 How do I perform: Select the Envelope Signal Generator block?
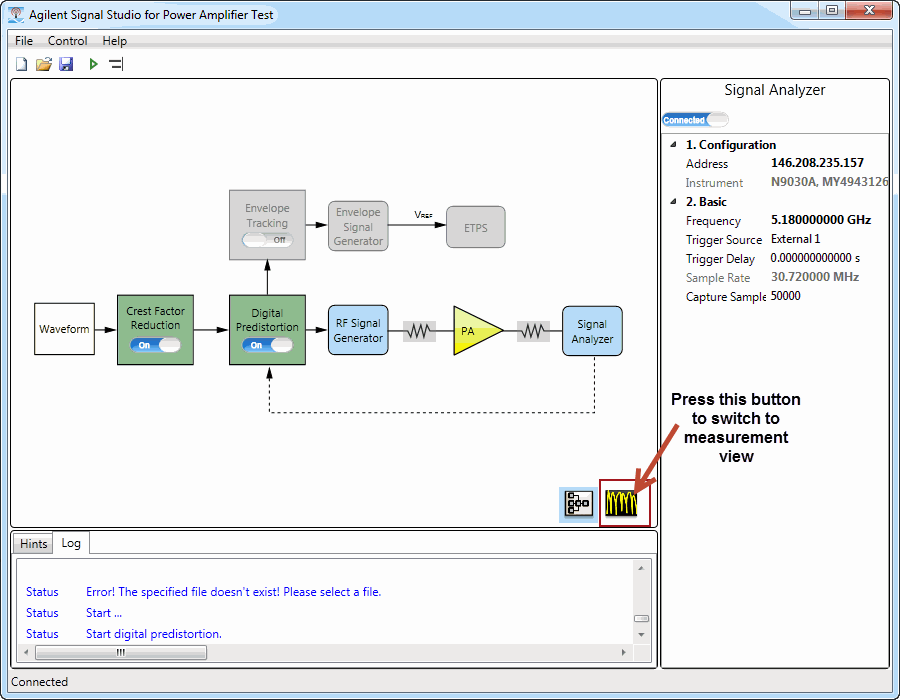pyautogui.click(x=358, y=226)
